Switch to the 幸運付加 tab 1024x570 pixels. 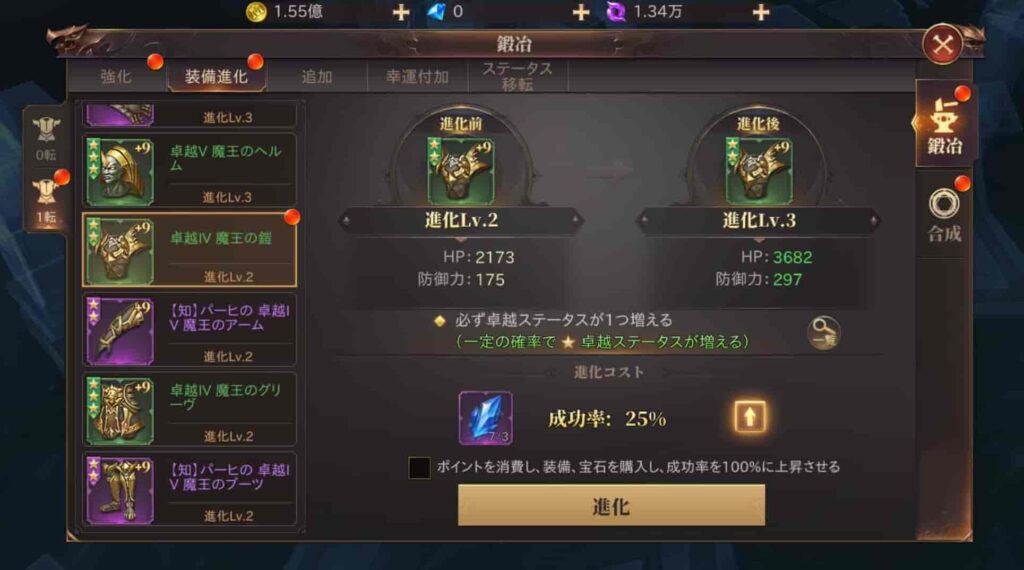[x=417, y=76]
